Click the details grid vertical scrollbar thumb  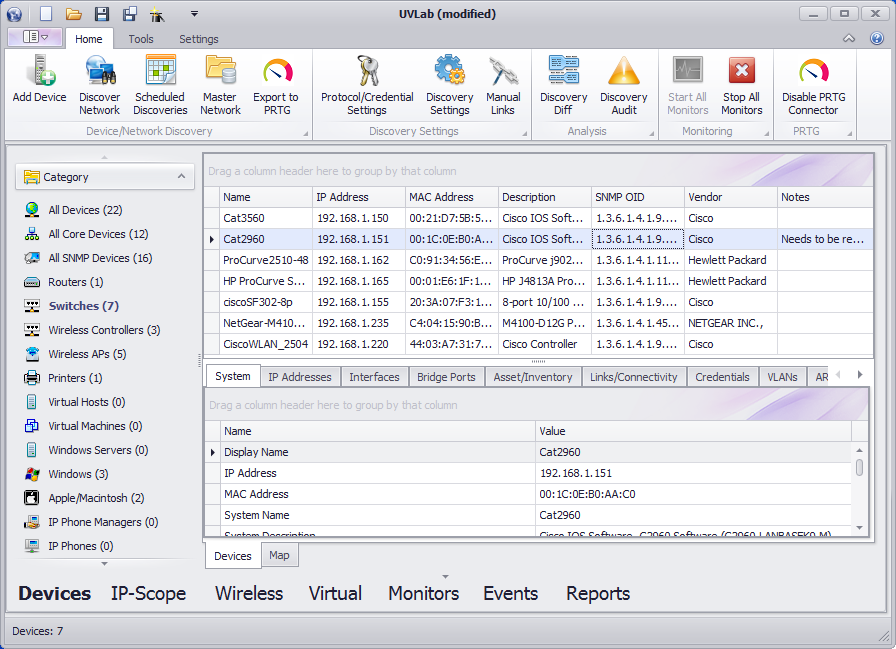coord(859,468)
